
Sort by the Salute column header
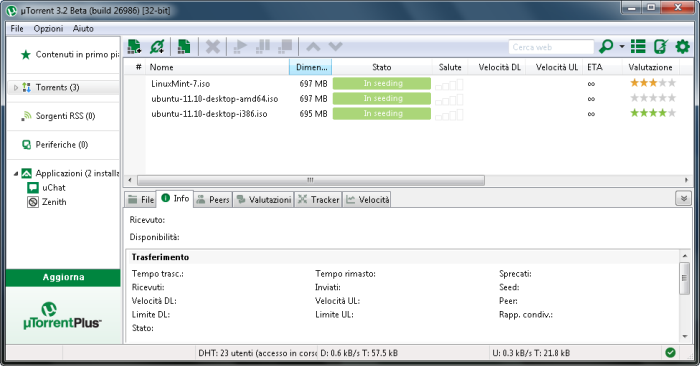tap(450, 67)
